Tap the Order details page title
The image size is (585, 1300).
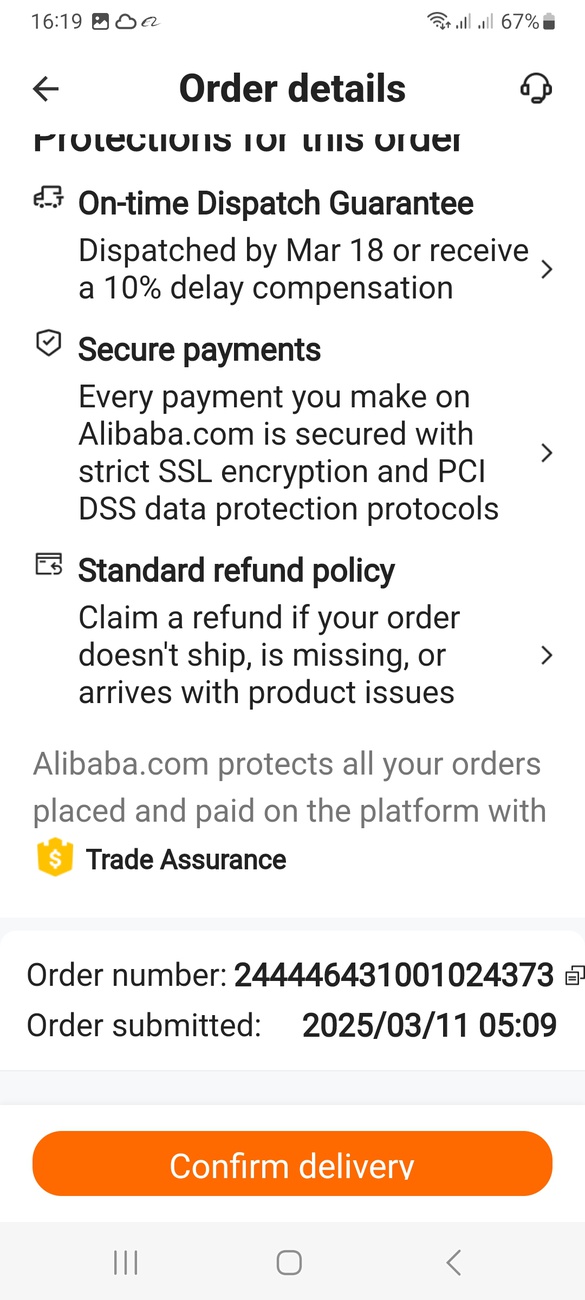[x=292, y=89]
